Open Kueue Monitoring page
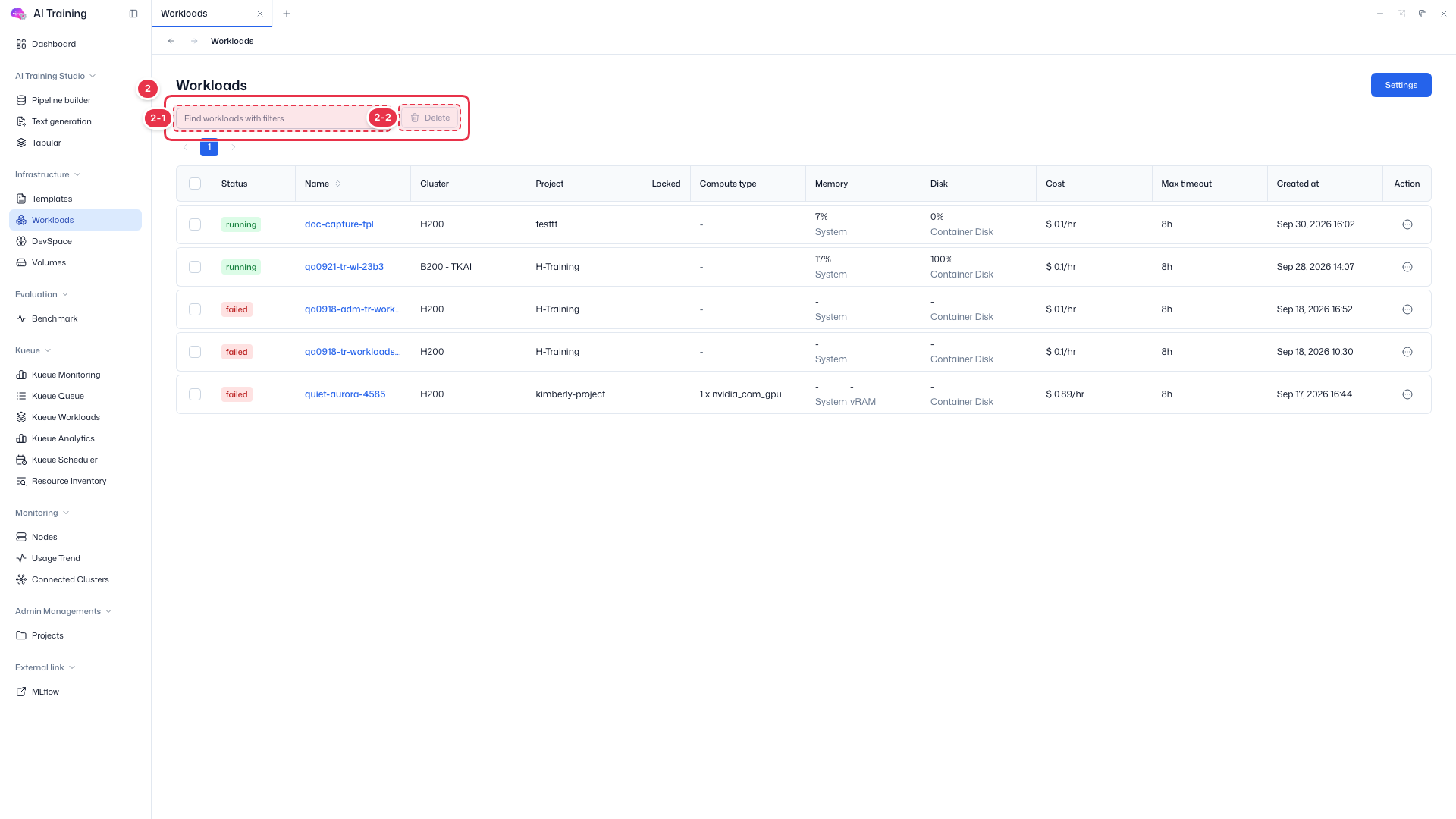The height and width of the screenshot is (819, 1456). [x=75, y=375]
